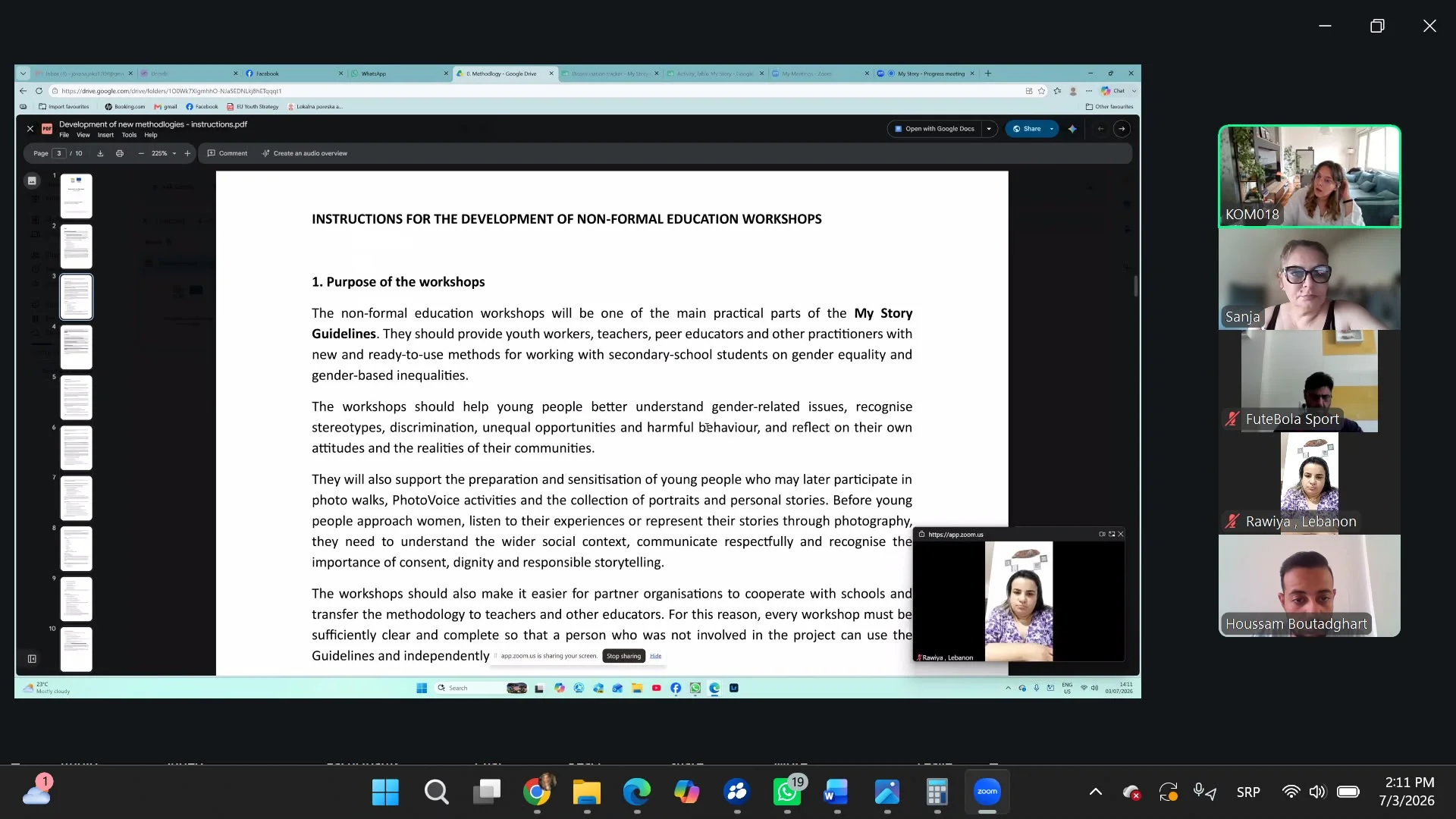Select page 5 thumbnail
Viewport: 1456px width, 819px height.
[76, 397]
